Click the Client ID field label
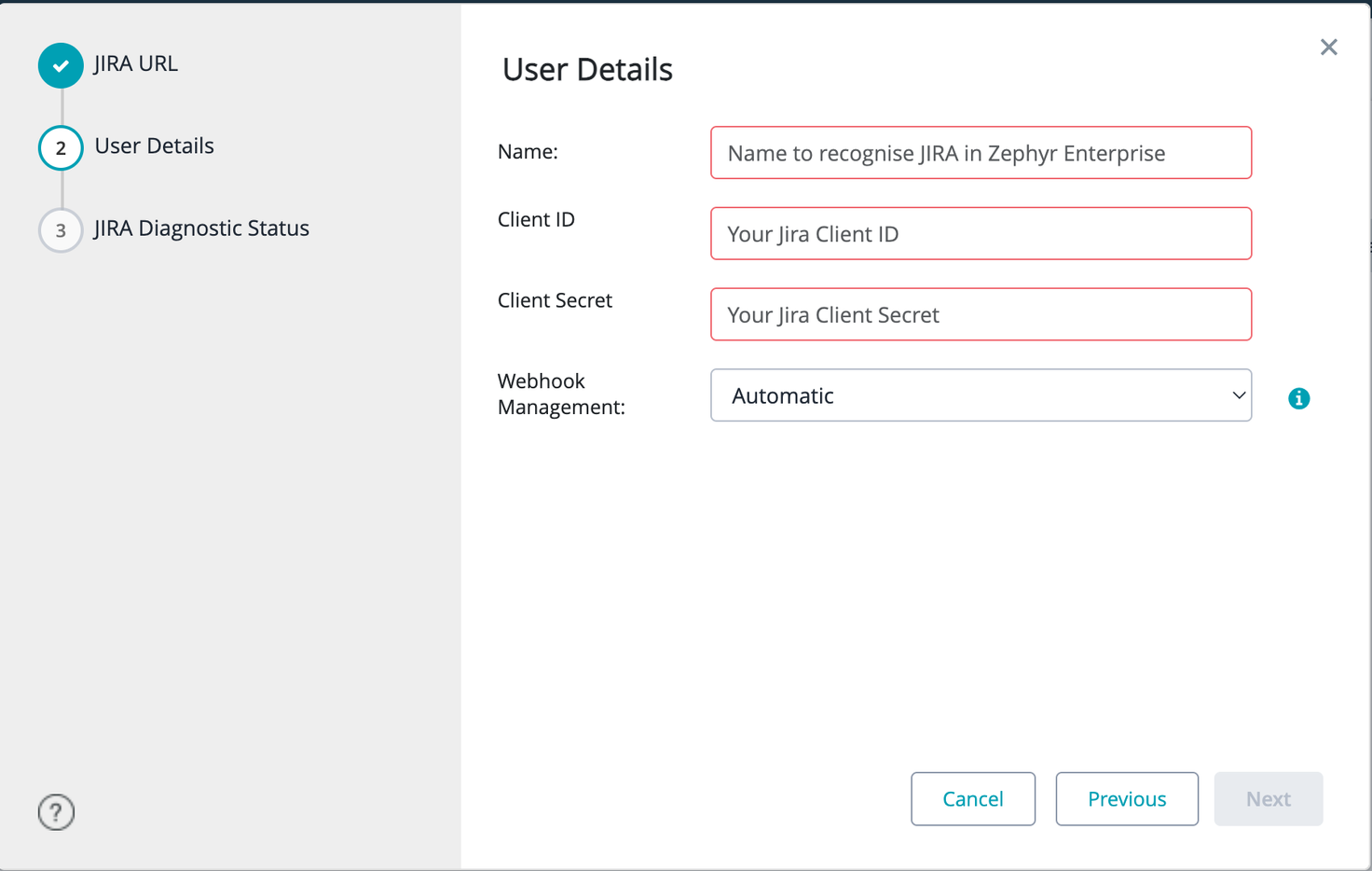1372x871 pixels. pyautogui.click(x=536, y=219)
